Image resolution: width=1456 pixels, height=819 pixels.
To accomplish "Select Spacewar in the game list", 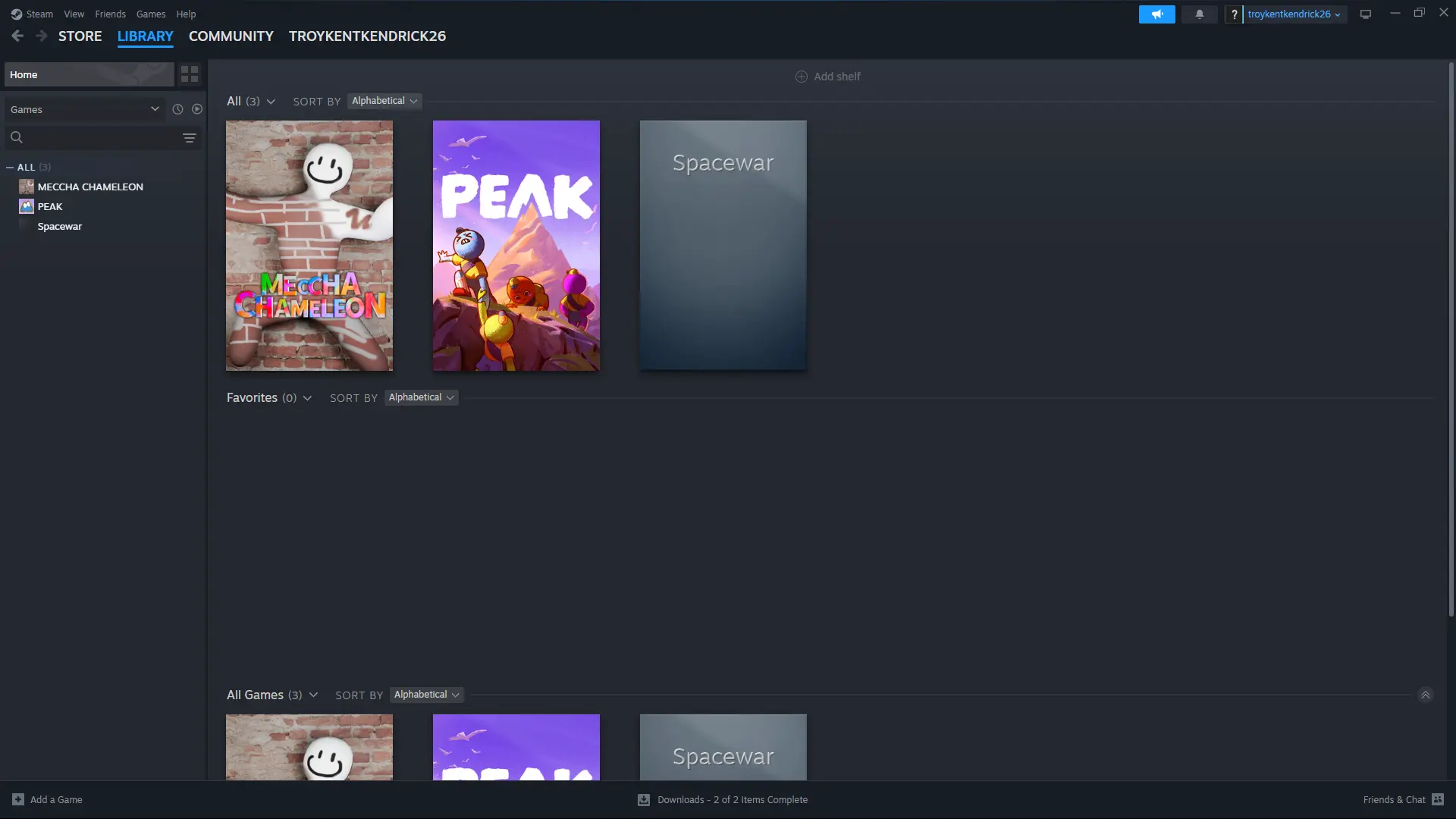I will pos(60,226).
